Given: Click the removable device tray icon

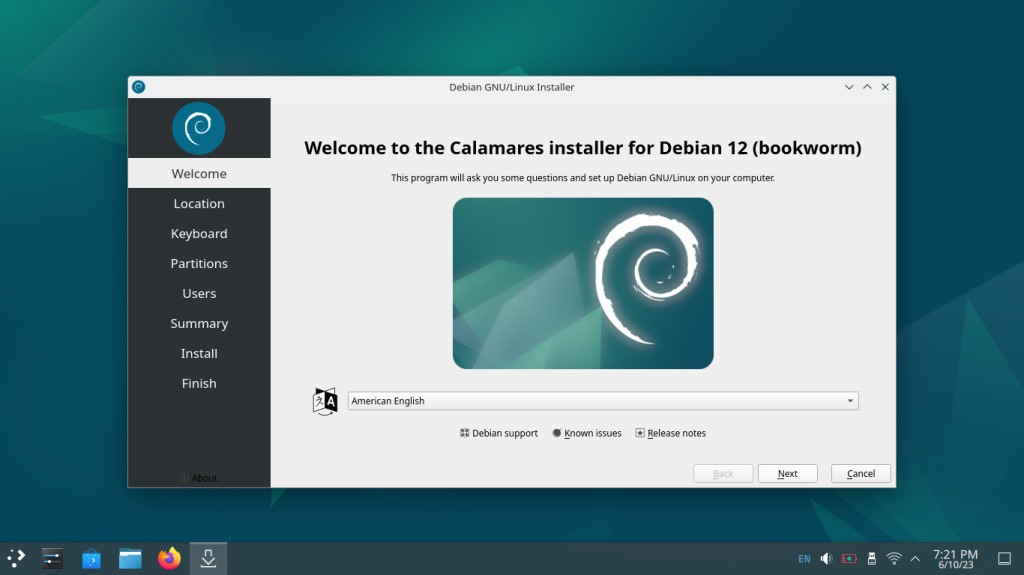Looking at the screenshot, I should pos(871,558).
